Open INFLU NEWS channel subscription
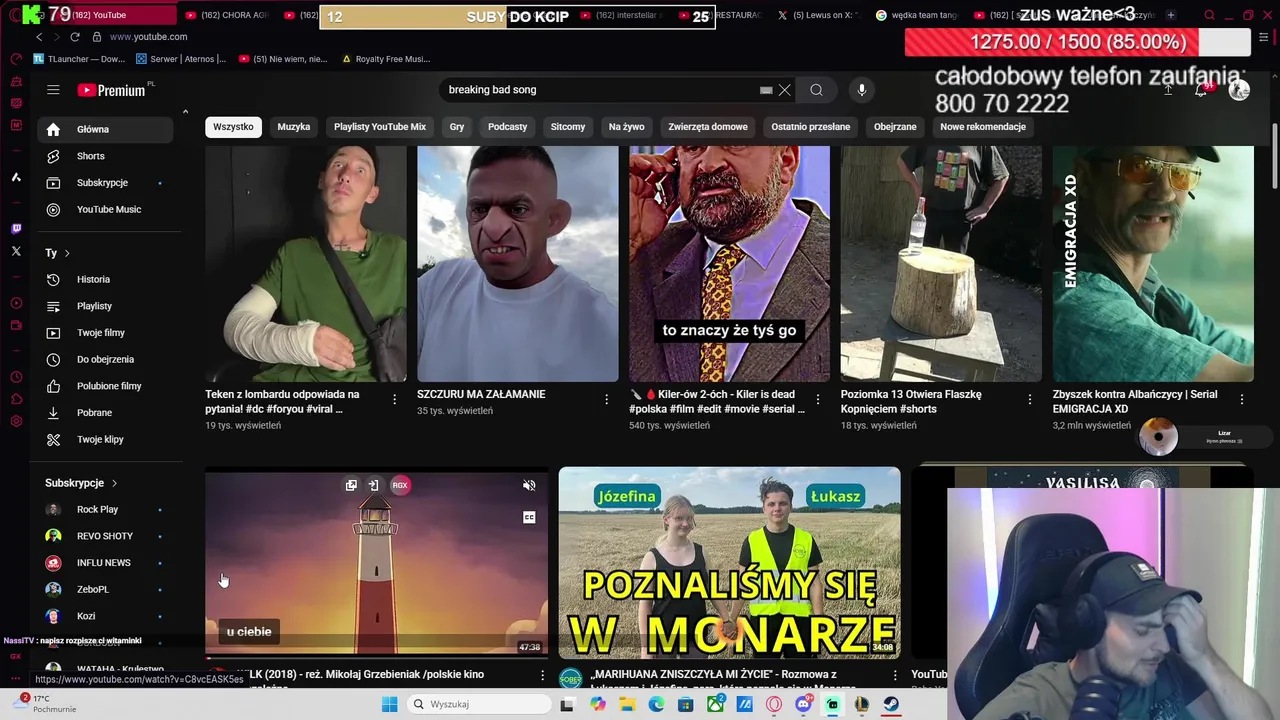 click(x=105, y=563)
